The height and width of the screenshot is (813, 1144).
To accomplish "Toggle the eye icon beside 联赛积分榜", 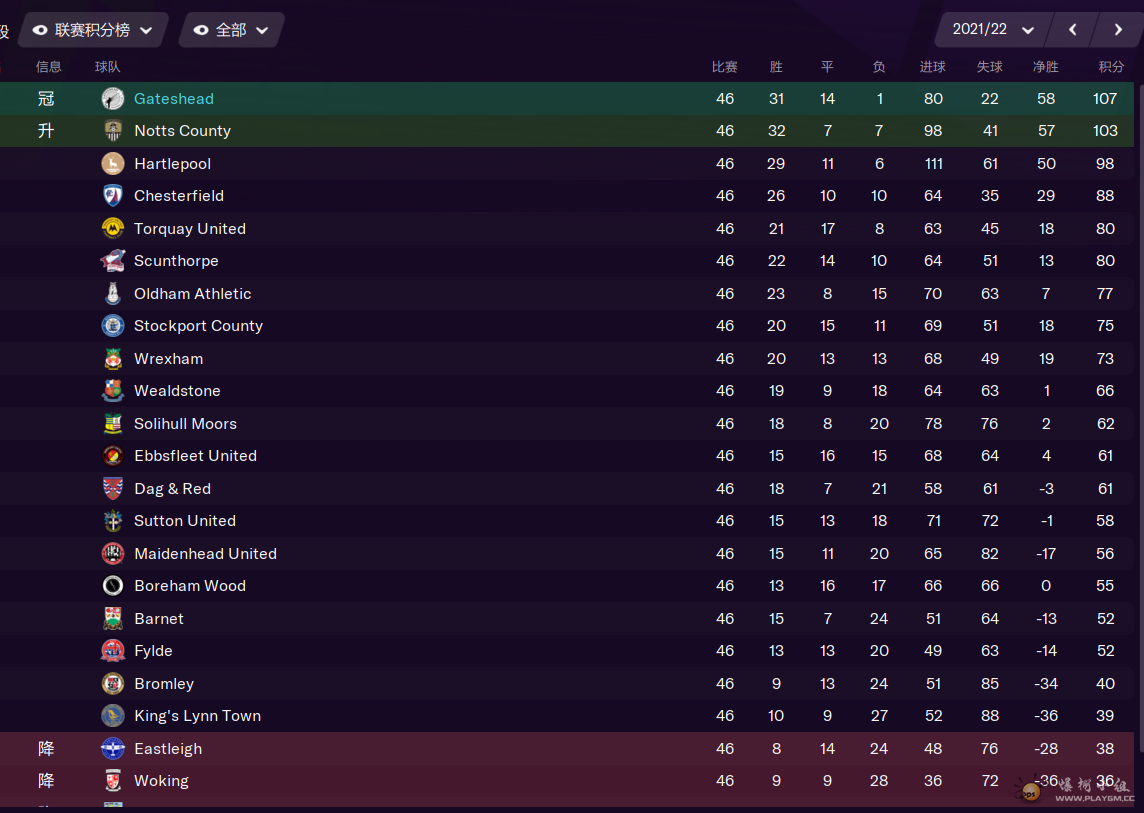I will click(40, 31).
